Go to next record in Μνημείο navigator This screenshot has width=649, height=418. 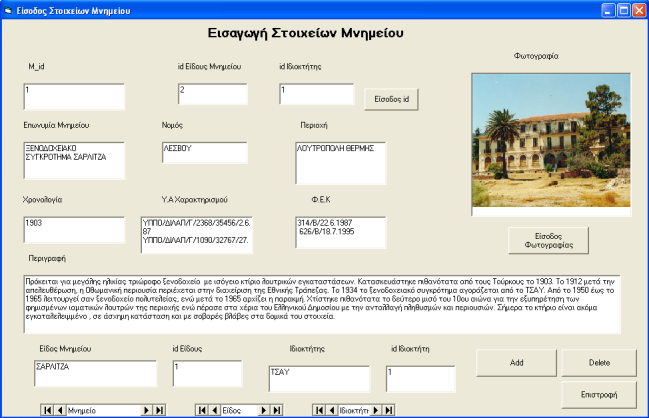146,410
